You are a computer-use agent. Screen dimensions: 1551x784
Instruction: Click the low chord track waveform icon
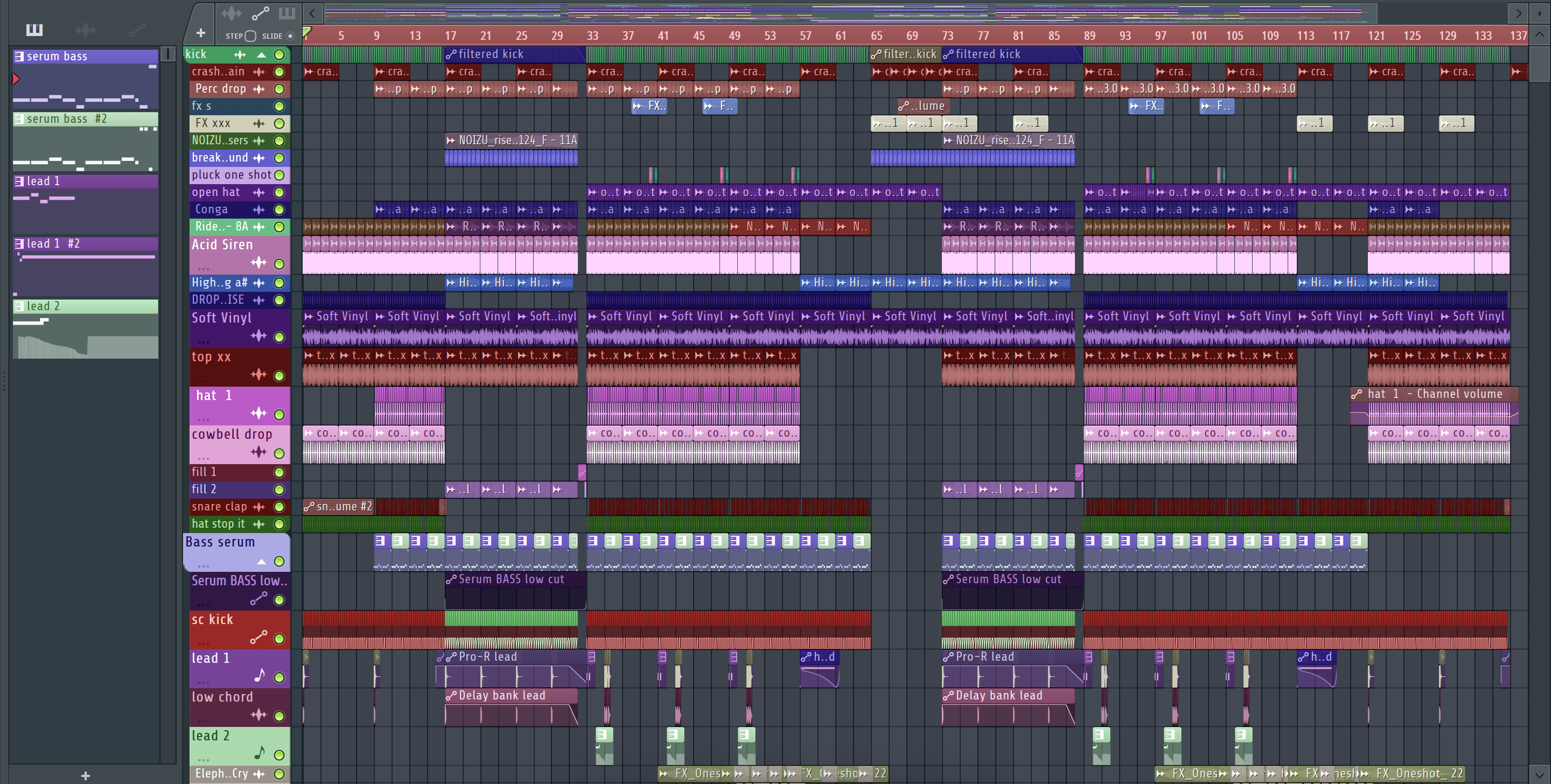coord(259,714)
